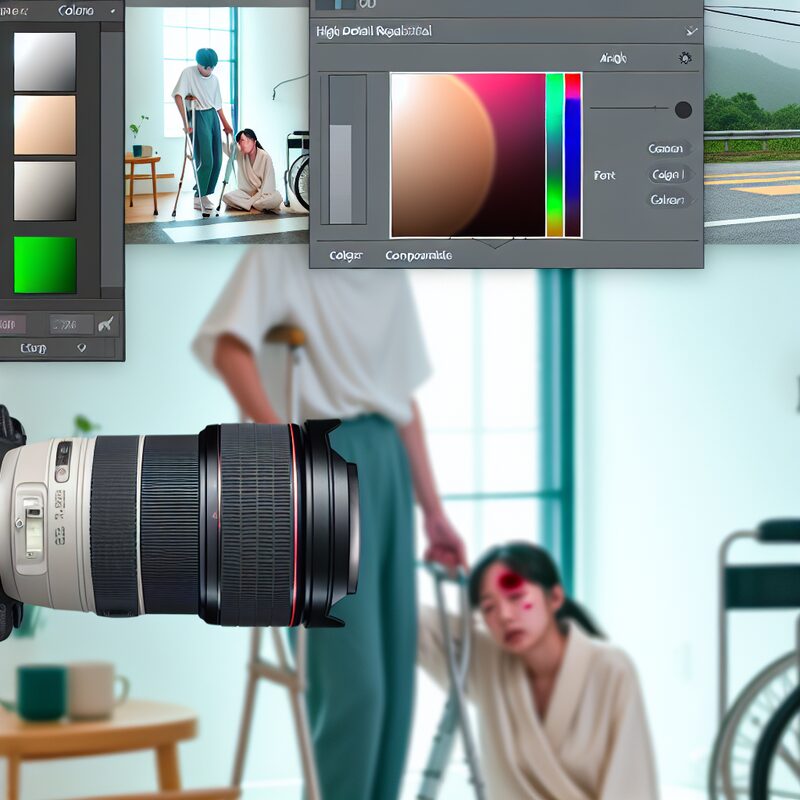Click the round knob on the horizontal slider

coord(683,109)
